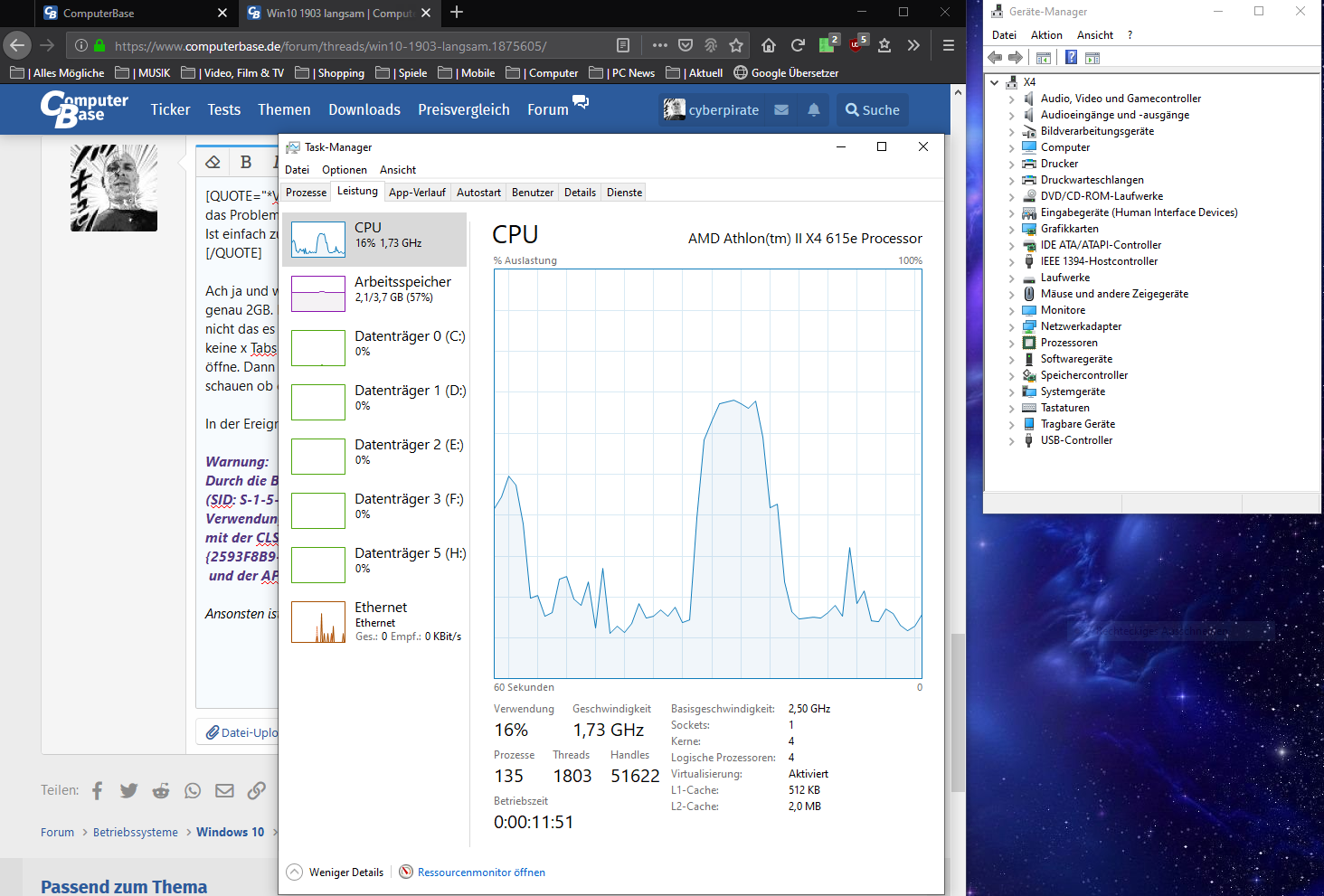Open Downloads in site navigation
Viewport: 1324px width, 896px height.
364,109
